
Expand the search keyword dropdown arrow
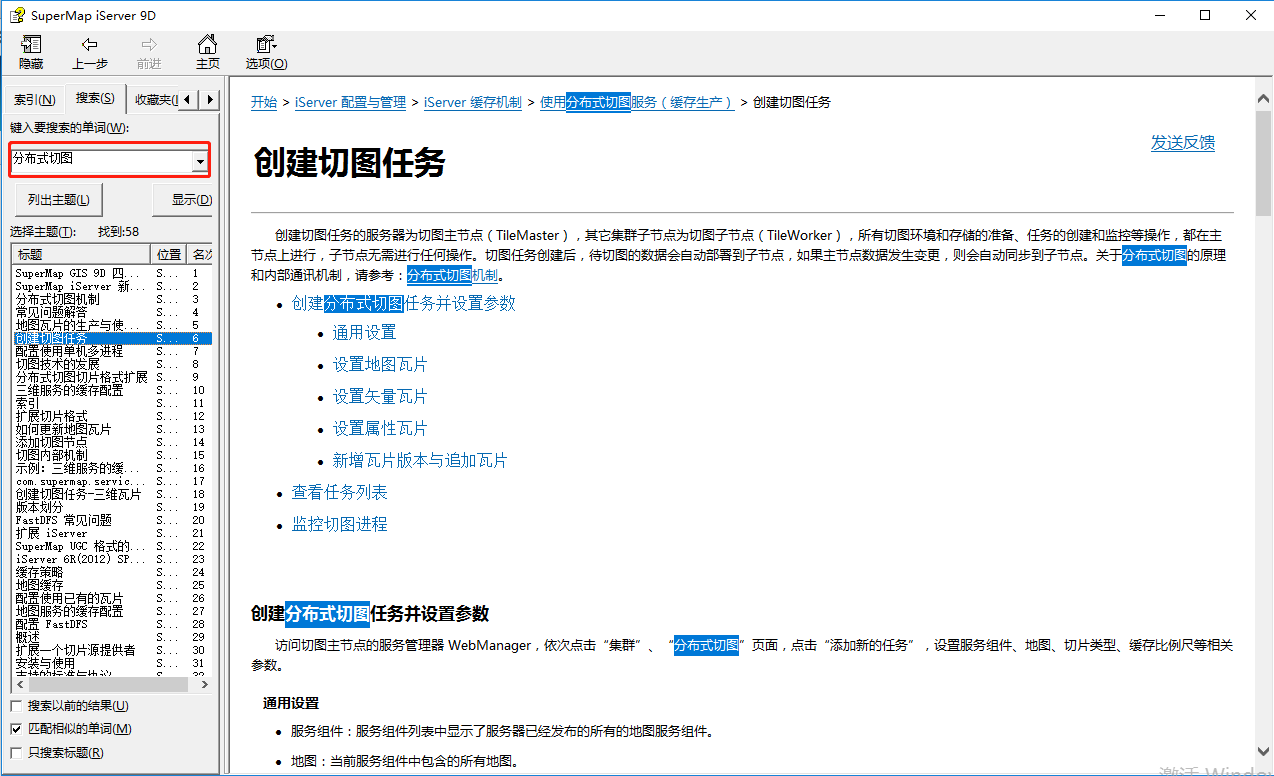[200, 161]
